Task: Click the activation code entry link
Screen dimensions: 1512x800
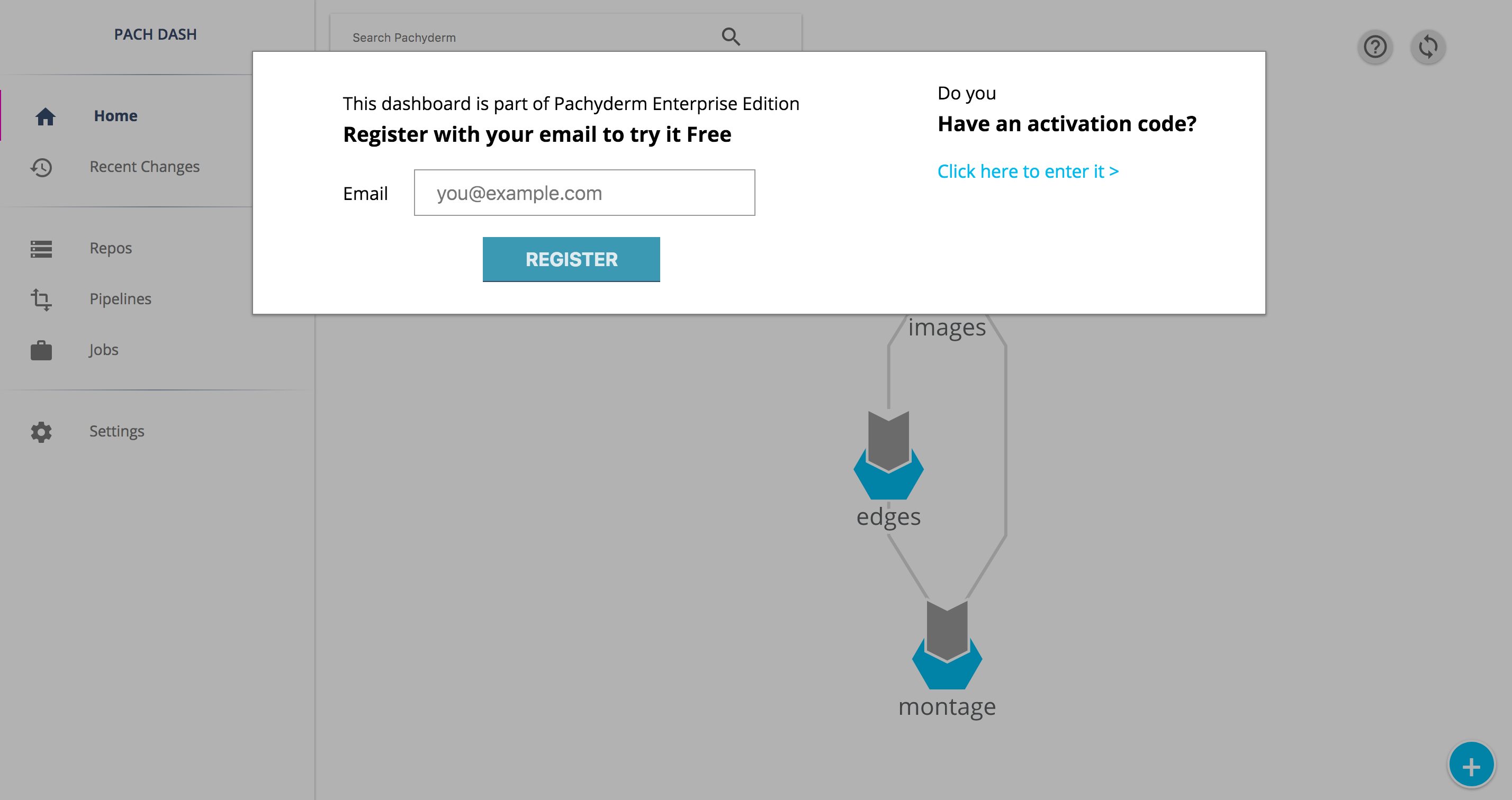Action: click(x=1028, y=171)
